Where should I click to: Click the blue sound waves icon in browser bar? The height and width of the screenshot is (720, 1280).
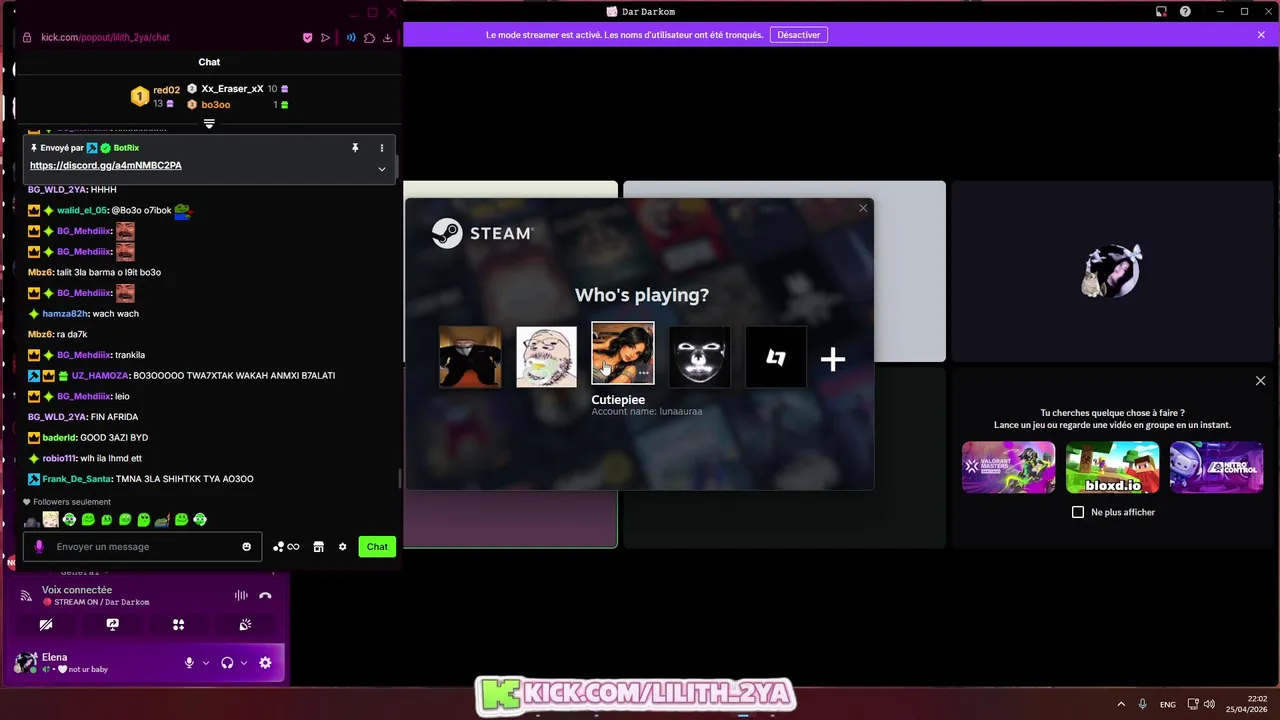point(351,37)
